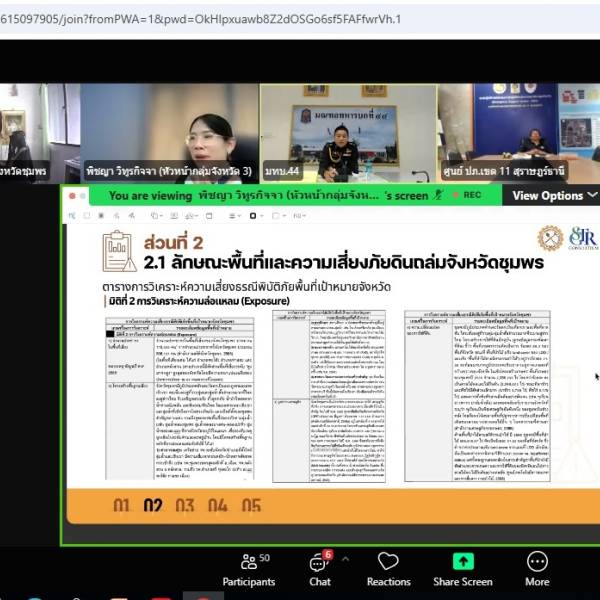The image size is (600, 600).
Task: Click the ศูนย์ ปภ.เขต 11 สุราษฎร์ธานี name label
Action: 504,171
